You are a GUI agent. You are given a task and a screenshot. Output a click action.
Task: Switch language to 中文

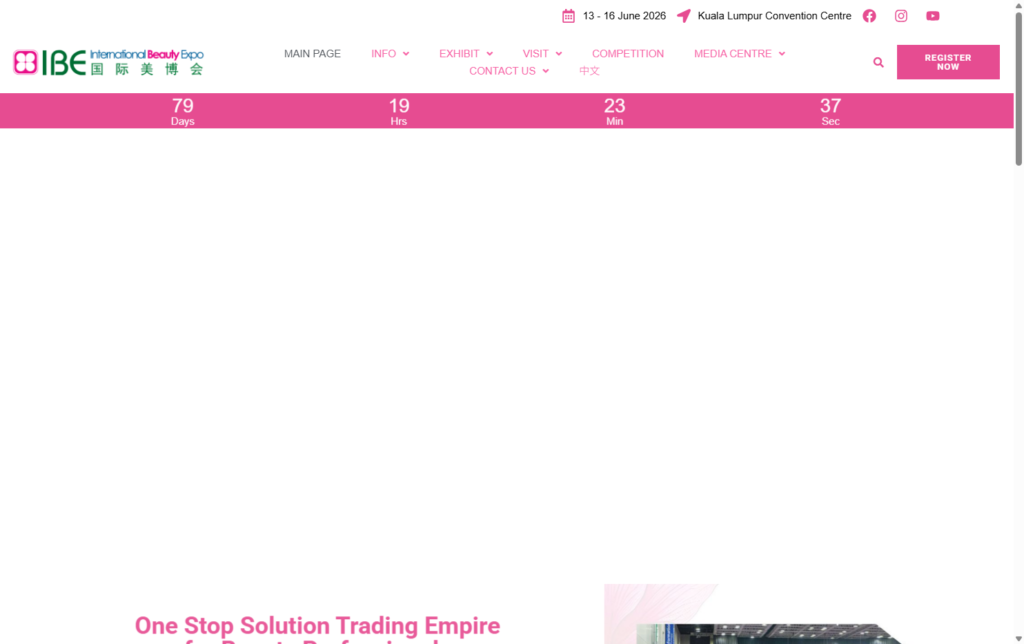pos(589,71)
